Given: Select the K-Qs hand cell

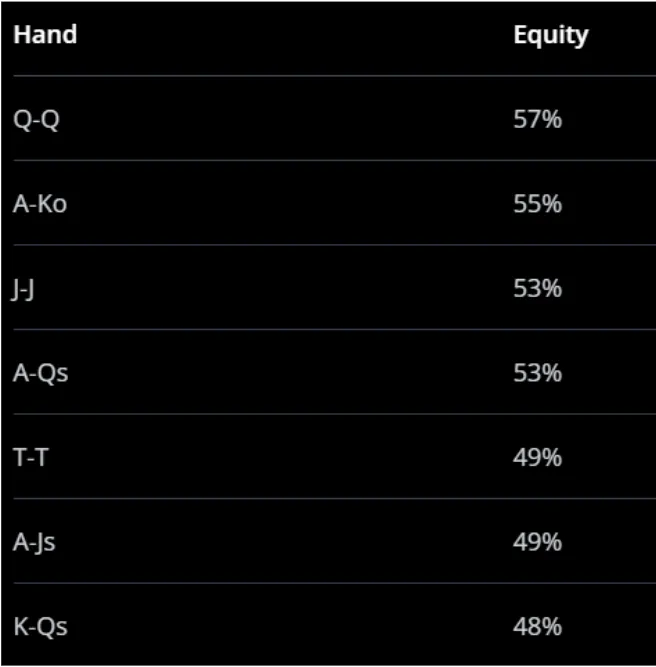Looking at the screenshot, I should [41, 627].
